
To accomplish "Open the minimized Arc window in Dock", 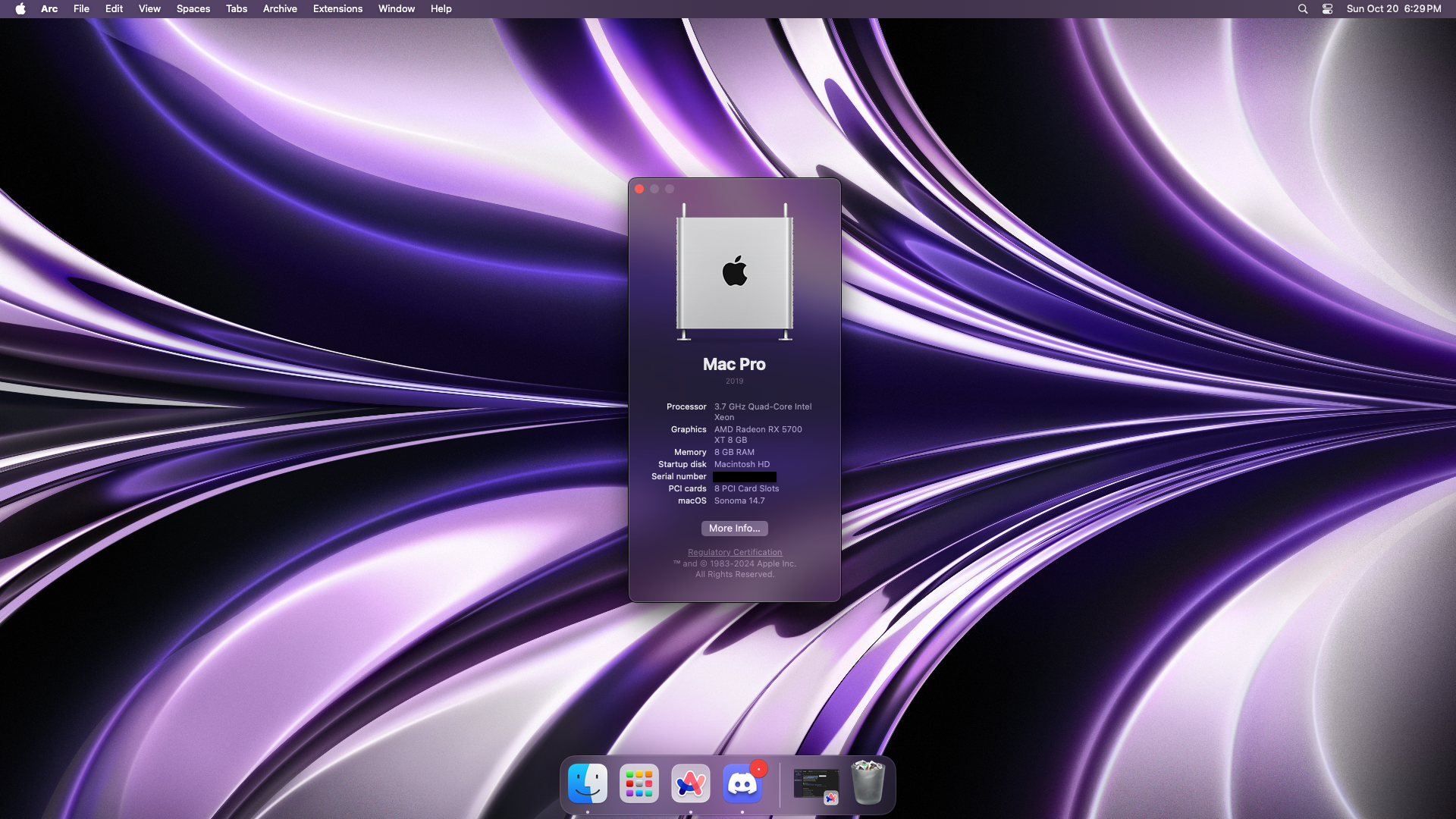I will (x=816, y=785).
